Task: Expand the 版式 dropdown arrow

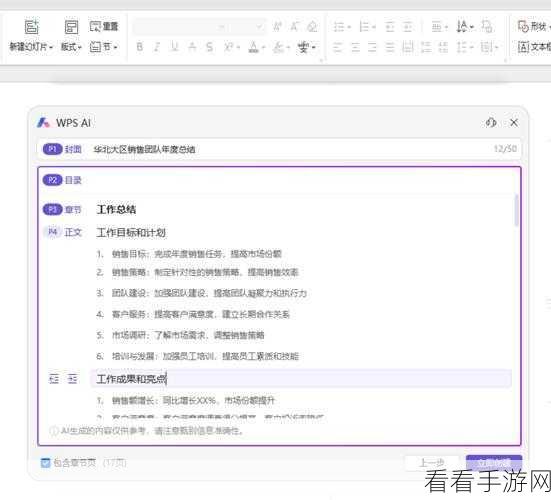Action: (80, 47)
